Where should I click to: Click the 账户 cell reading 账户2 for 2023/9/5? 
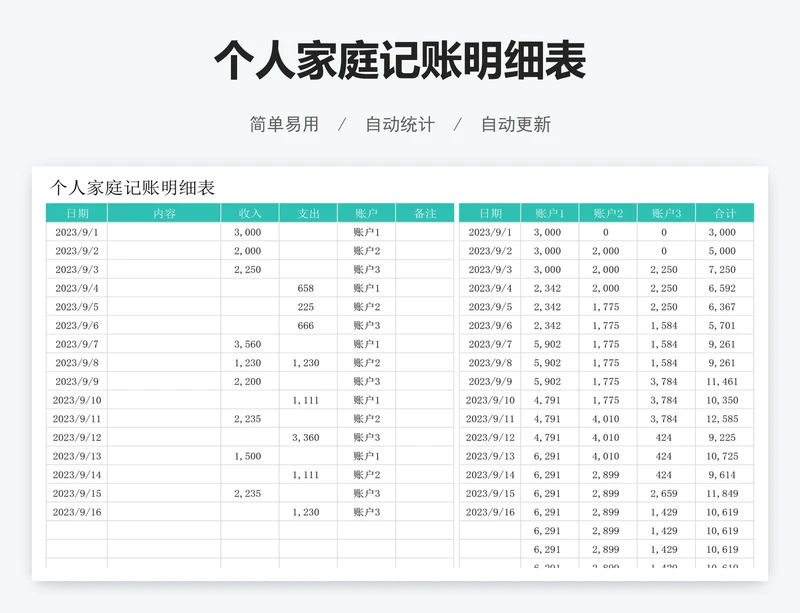coord(366,307)
